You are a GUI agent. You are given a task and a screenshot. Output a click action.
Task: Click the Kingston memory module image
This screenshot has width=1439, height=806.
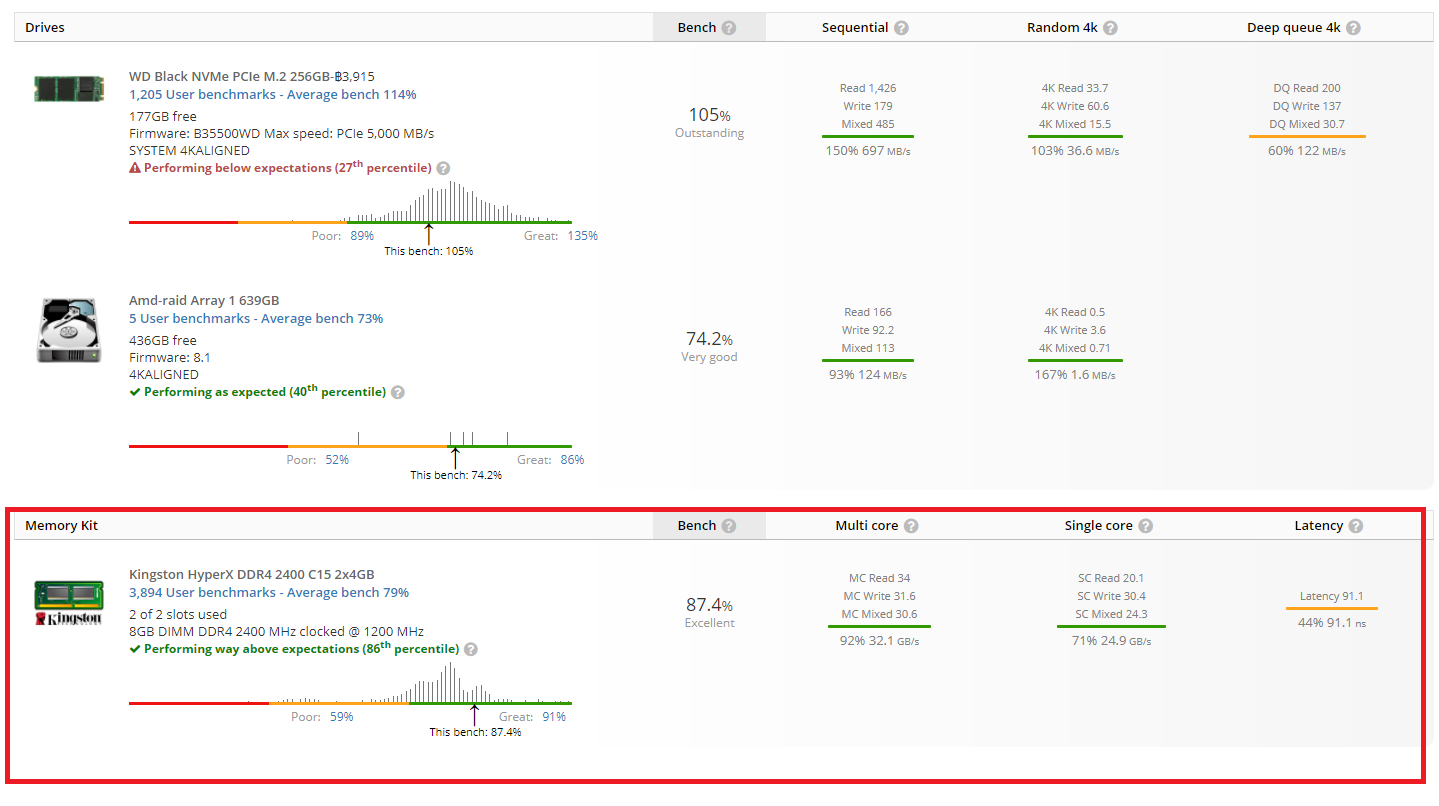[x=69, y=603]
